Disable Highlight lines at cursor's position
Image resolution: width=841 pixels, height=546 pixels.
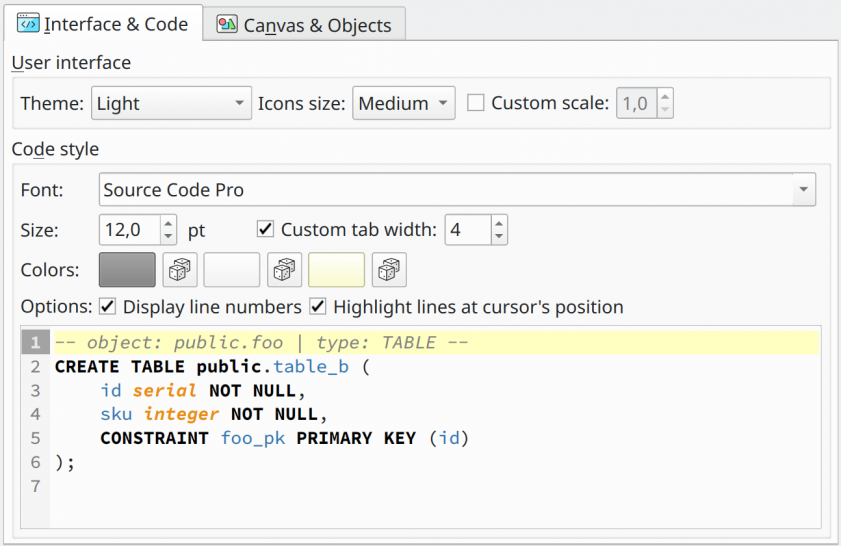click(x=318, y=306)
